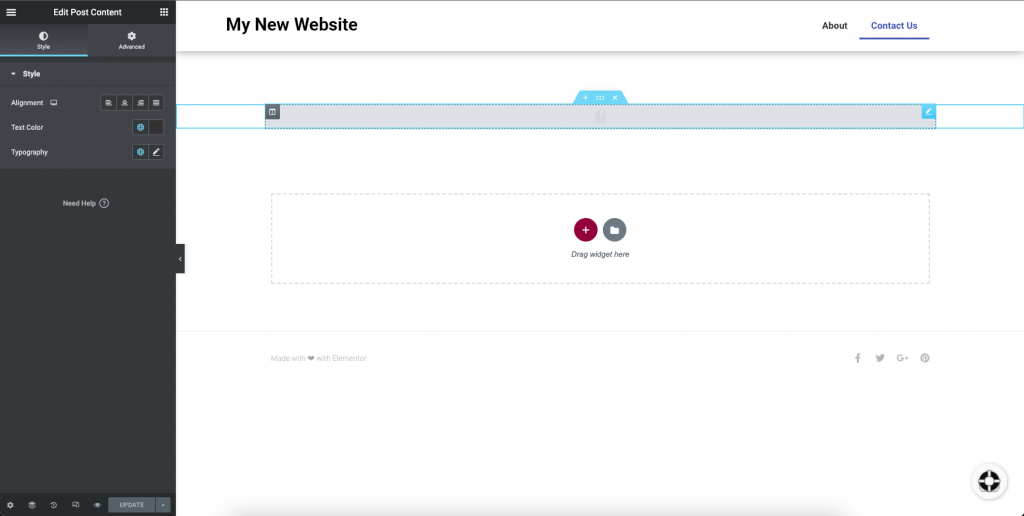Screen dimensions: 1024x516
Task: Click the edit widget pencil handle
Action: click(928, 111)
